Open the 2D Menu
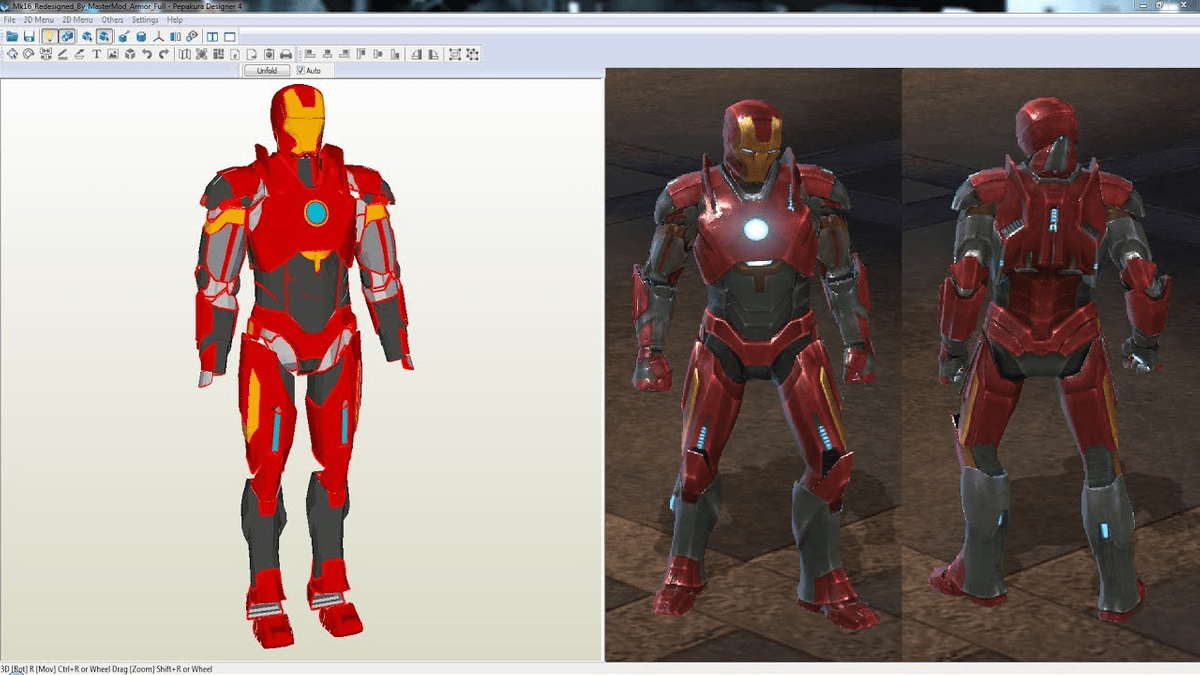1200x675 pixels. pyautogui.click(x=75, y=19)
